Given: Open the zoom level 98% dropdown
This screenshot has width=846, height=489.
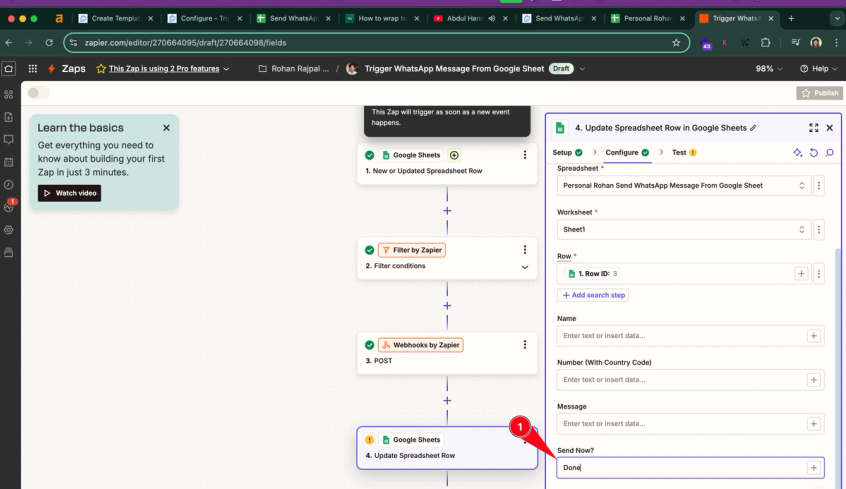Looking at the screenshot, I should [x=769, y=69].
